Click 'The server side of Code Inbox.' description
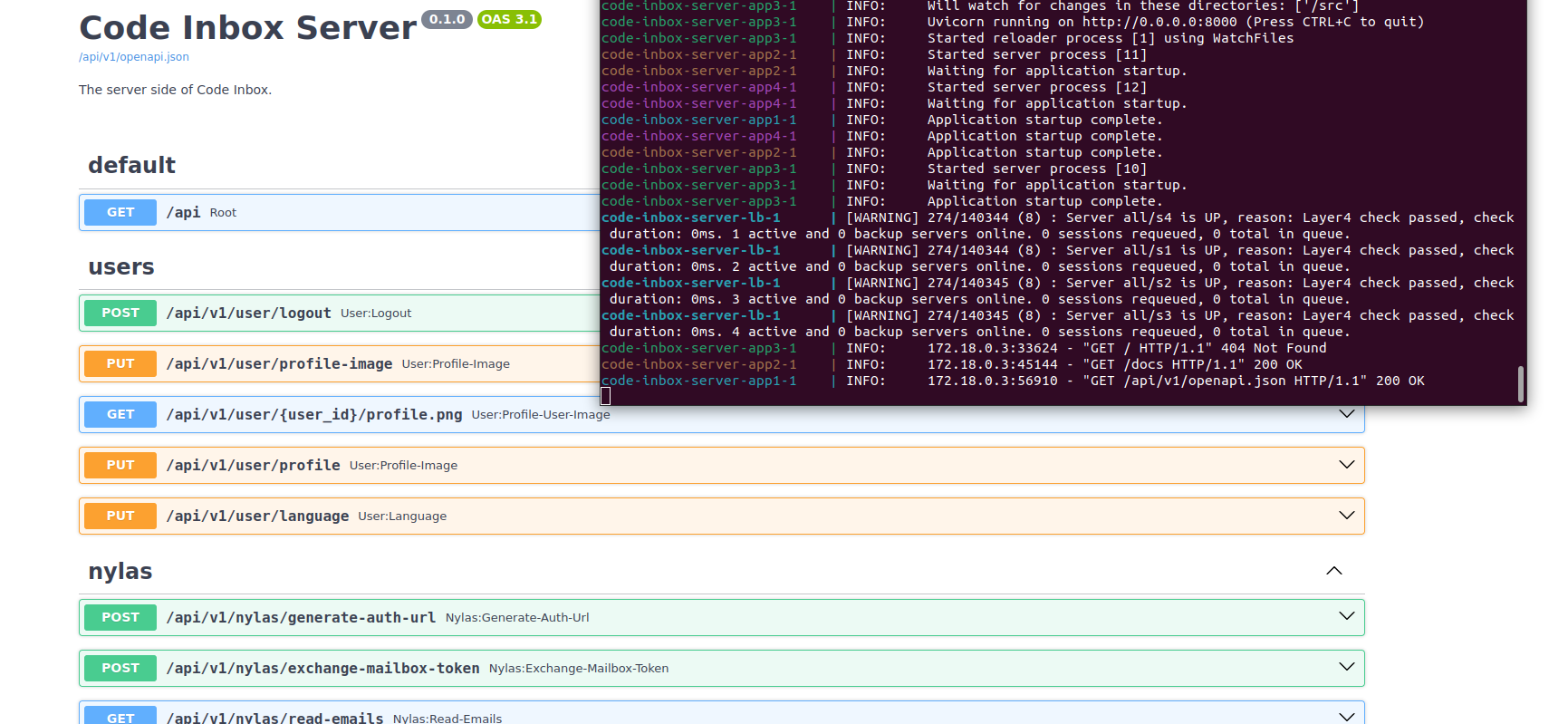This screenshot has width=1568, height=724. 175,90
